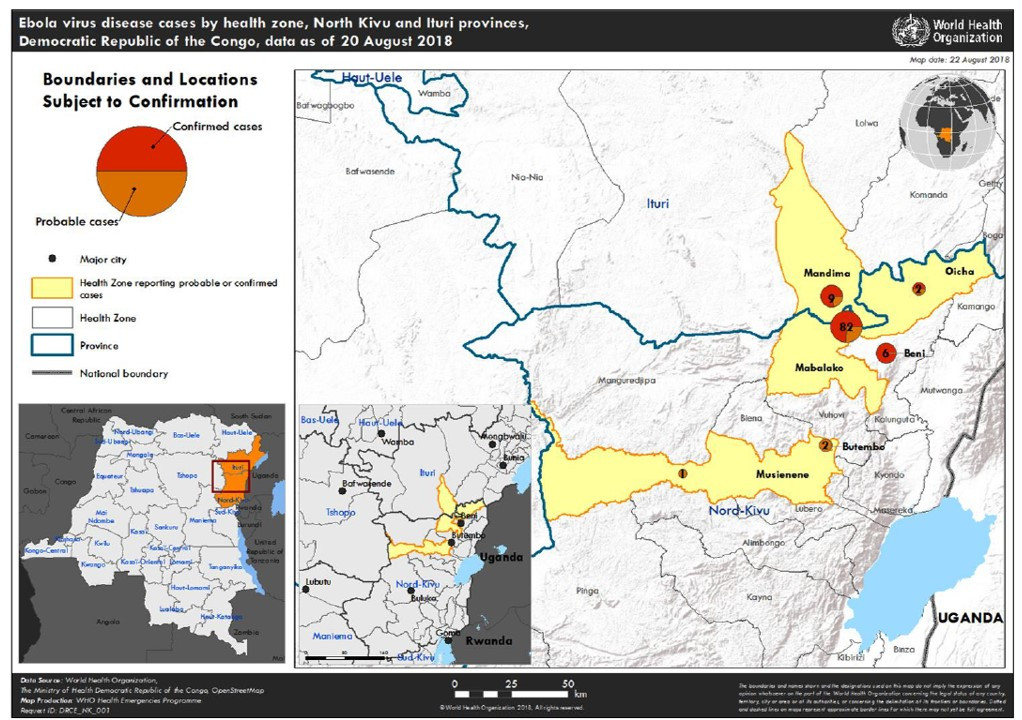Click the Musienene case circle labeled 1
1022x720 pixels.
pyautogui.click(x=682, y=474)
